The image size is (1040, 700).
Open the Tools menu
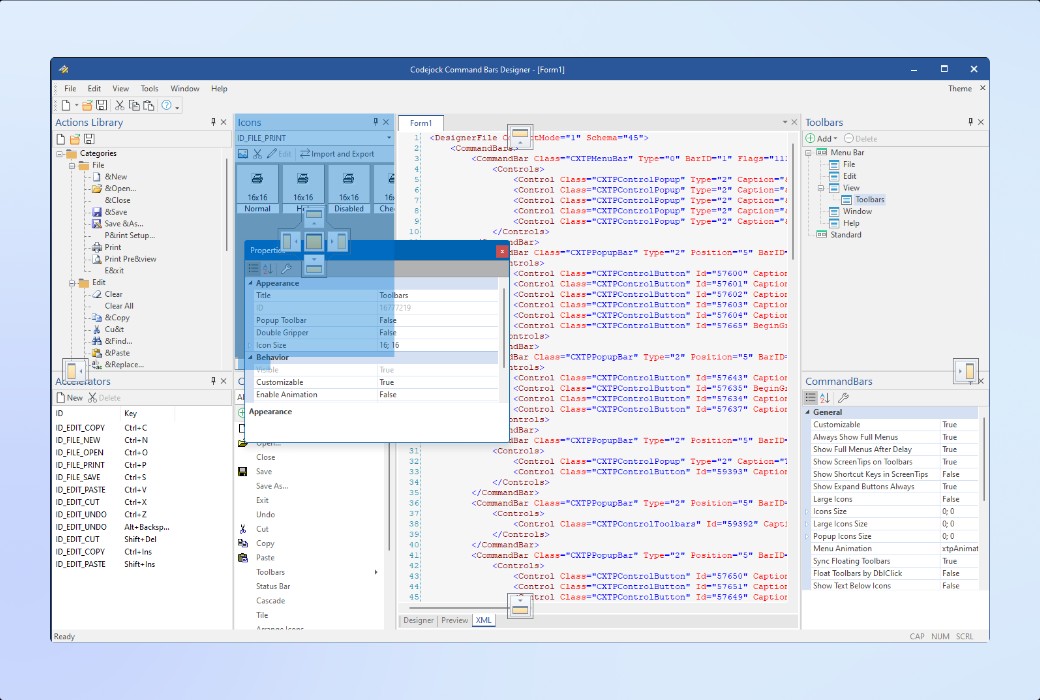point(149,88)
